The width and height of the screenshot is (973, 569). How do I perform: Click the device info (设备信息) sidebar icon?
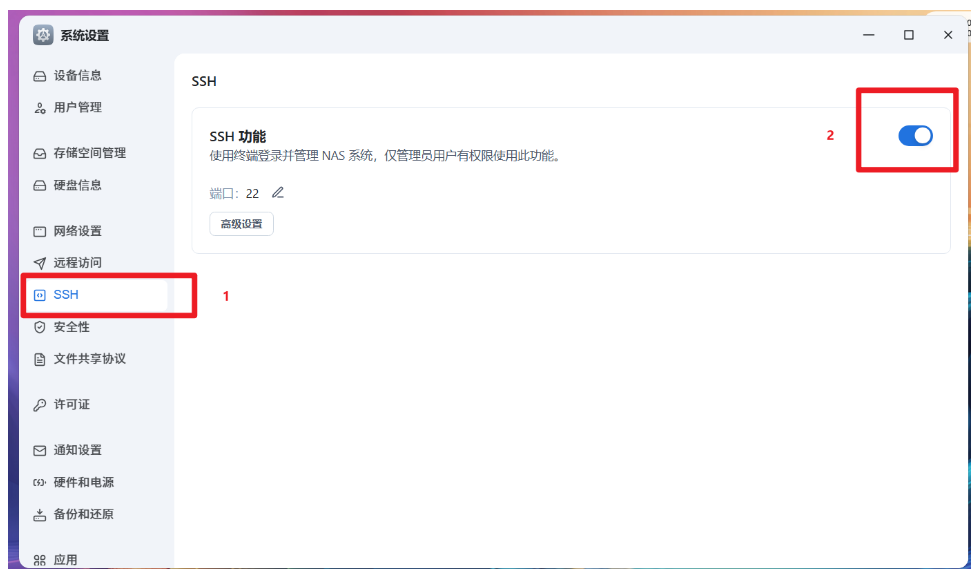tap(40, 76)
